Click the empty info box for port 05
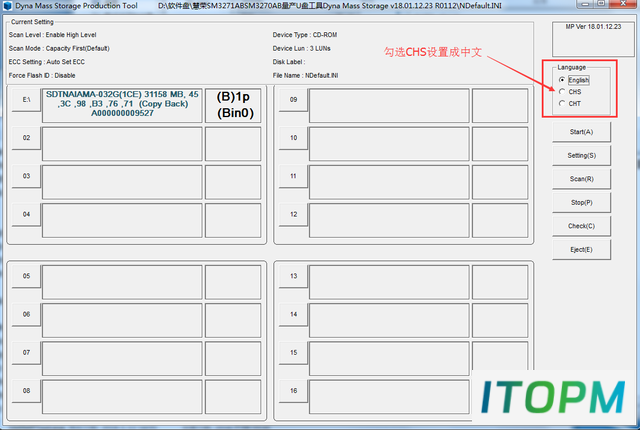 (x=122, y=282)
